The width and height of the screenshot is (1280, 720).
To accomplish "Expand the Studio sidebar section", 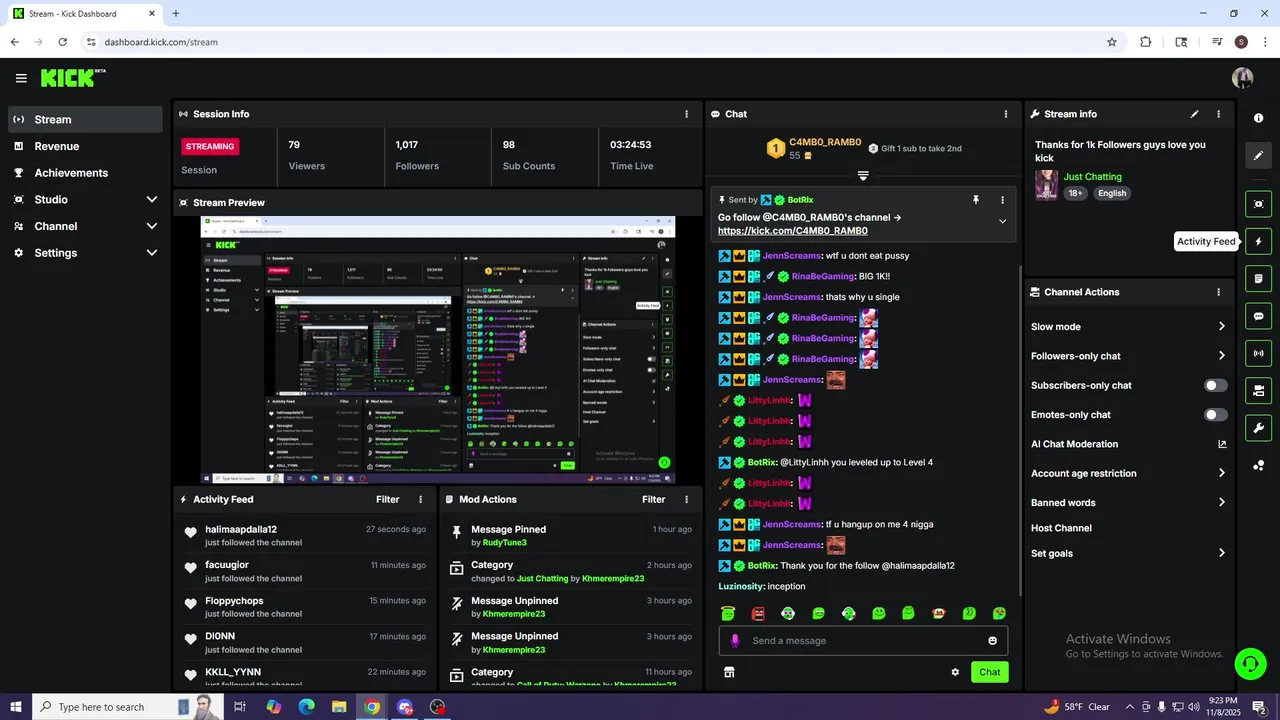I will 152,199.
